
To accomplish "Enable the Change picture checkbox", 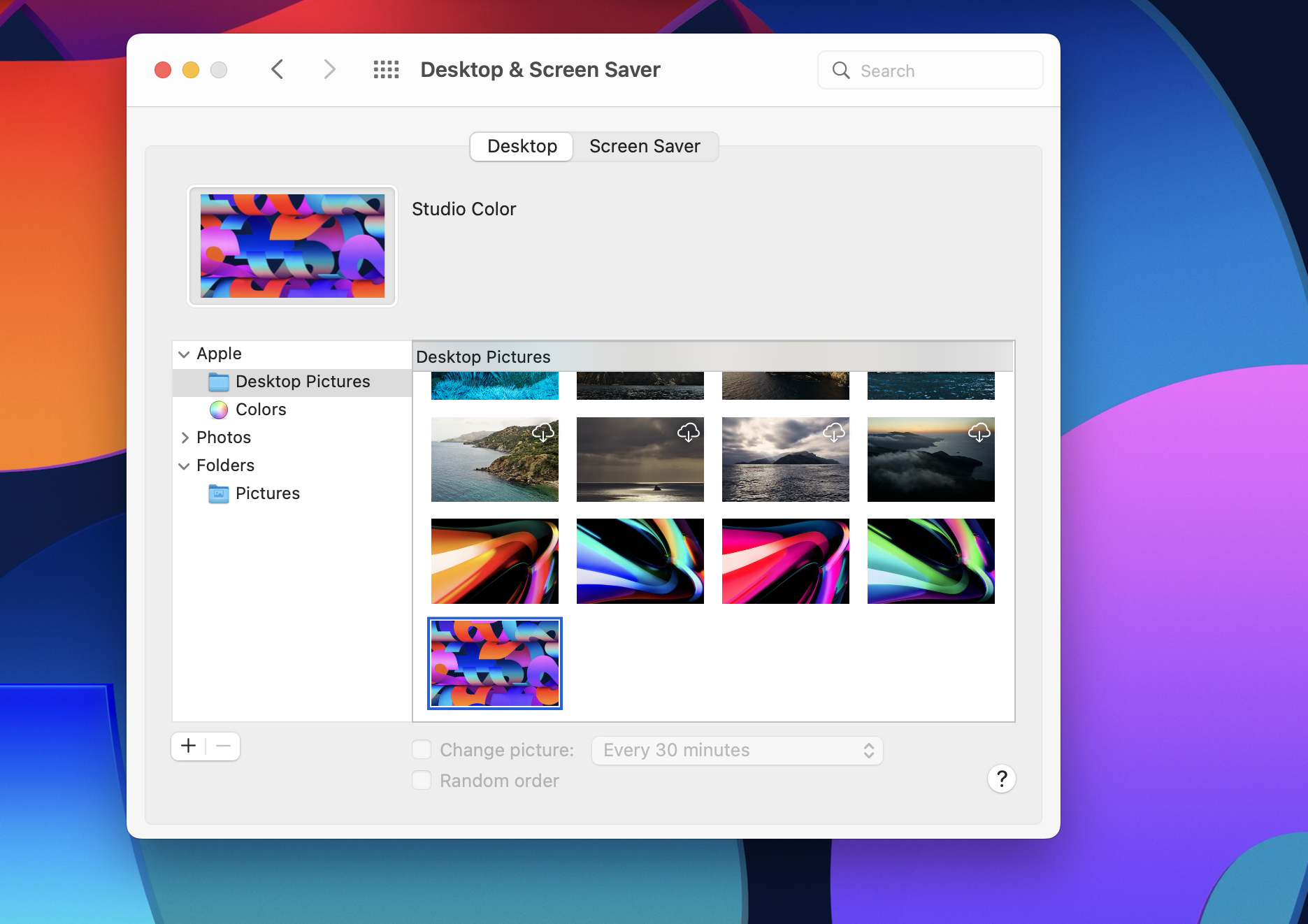I will click(x=422, y=749).
